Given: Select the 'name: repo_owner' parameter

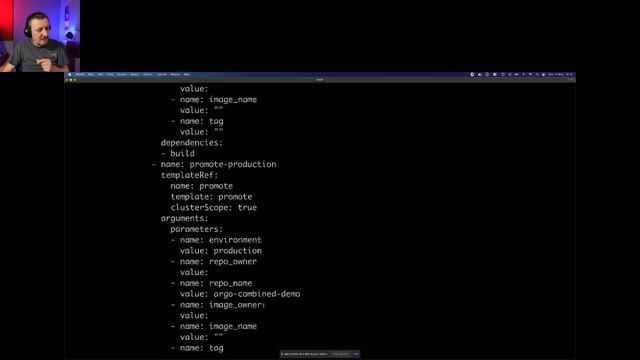Looking at the screenshot, I should [214, 262].
